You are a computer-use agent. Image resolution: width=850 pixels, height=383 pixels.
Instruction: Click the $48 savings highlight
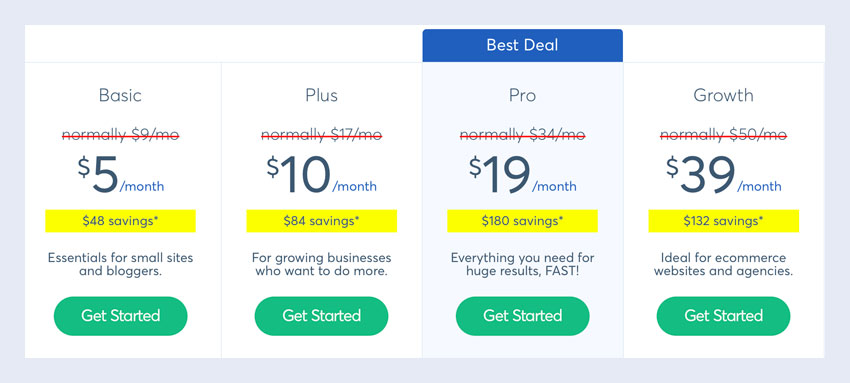[x=120, y=221]
